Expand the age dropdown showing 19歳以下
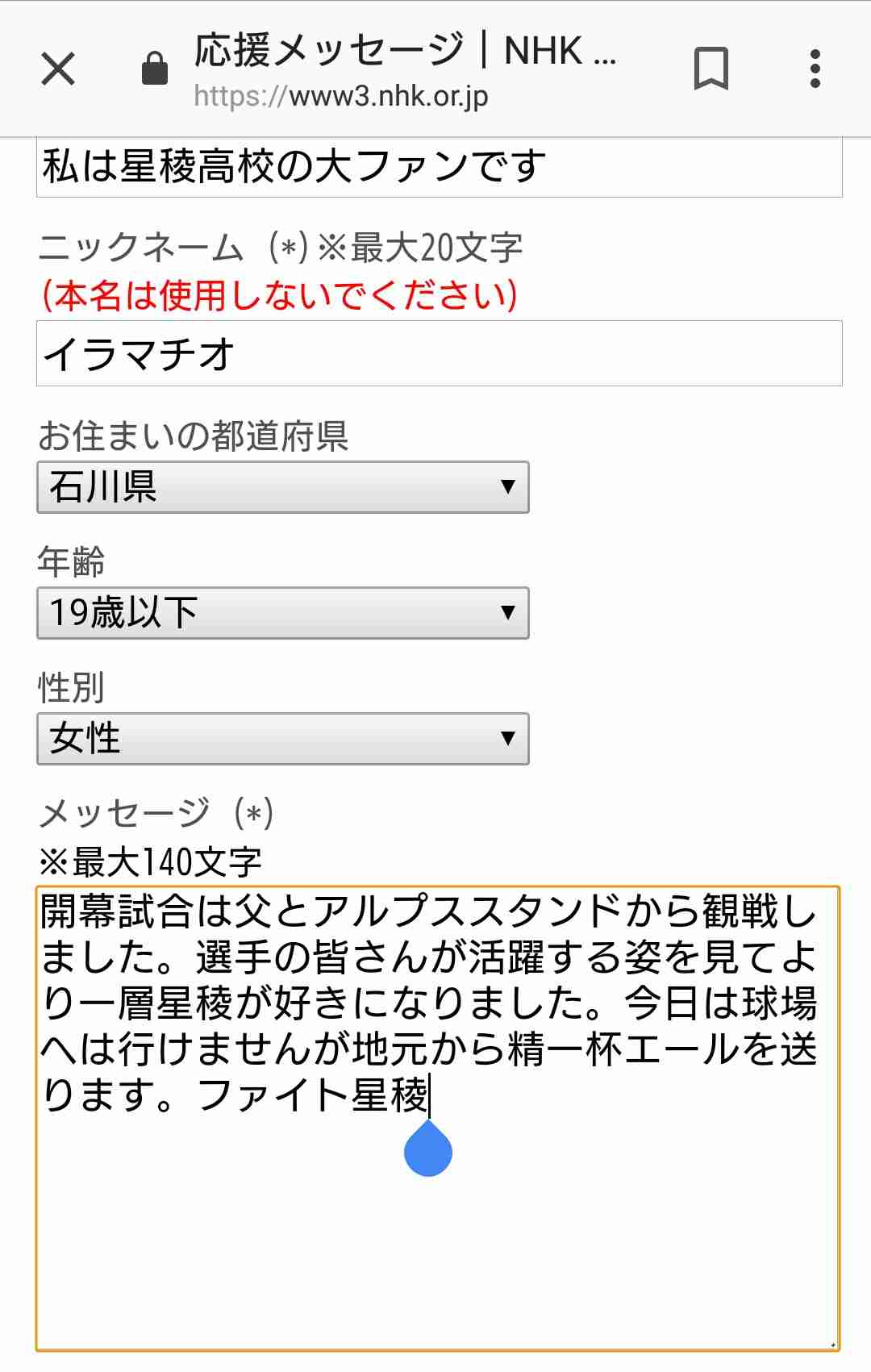Image resolution: width=871 pixels, height=1372 pixels. (282, 613)
